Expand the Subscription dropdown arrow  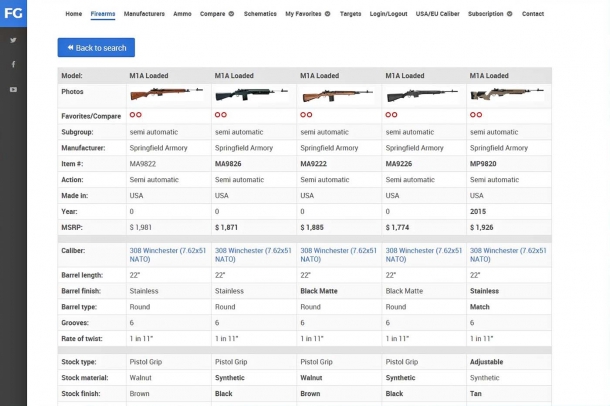point(510,14)
